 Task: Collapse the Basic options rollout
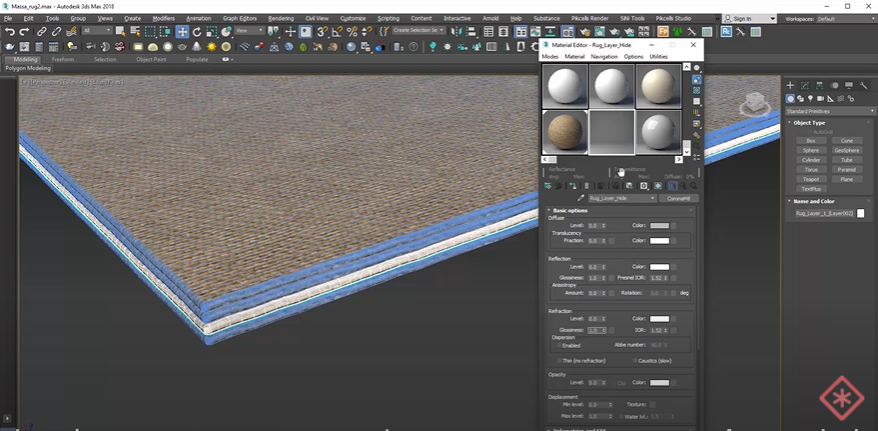(x=572, y=210)
